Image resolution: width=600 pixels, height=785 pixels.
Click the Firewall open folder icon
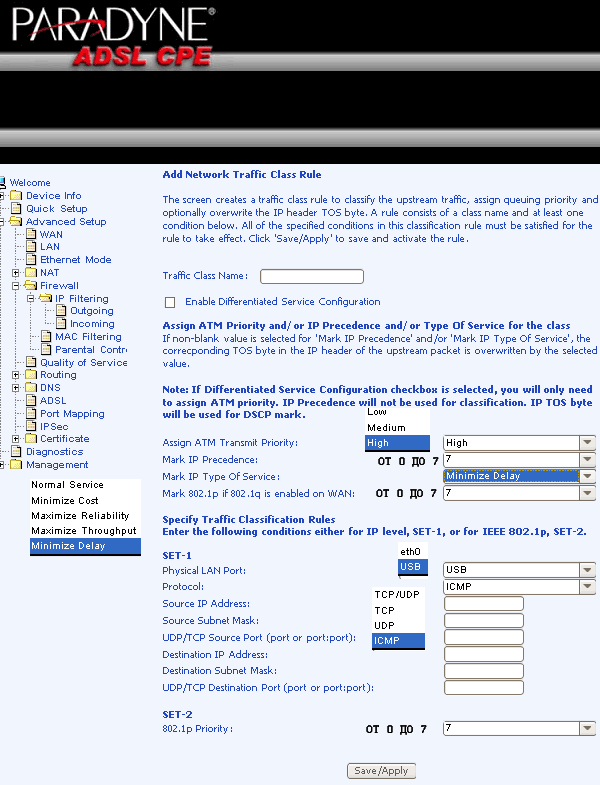tap(31, 285)
